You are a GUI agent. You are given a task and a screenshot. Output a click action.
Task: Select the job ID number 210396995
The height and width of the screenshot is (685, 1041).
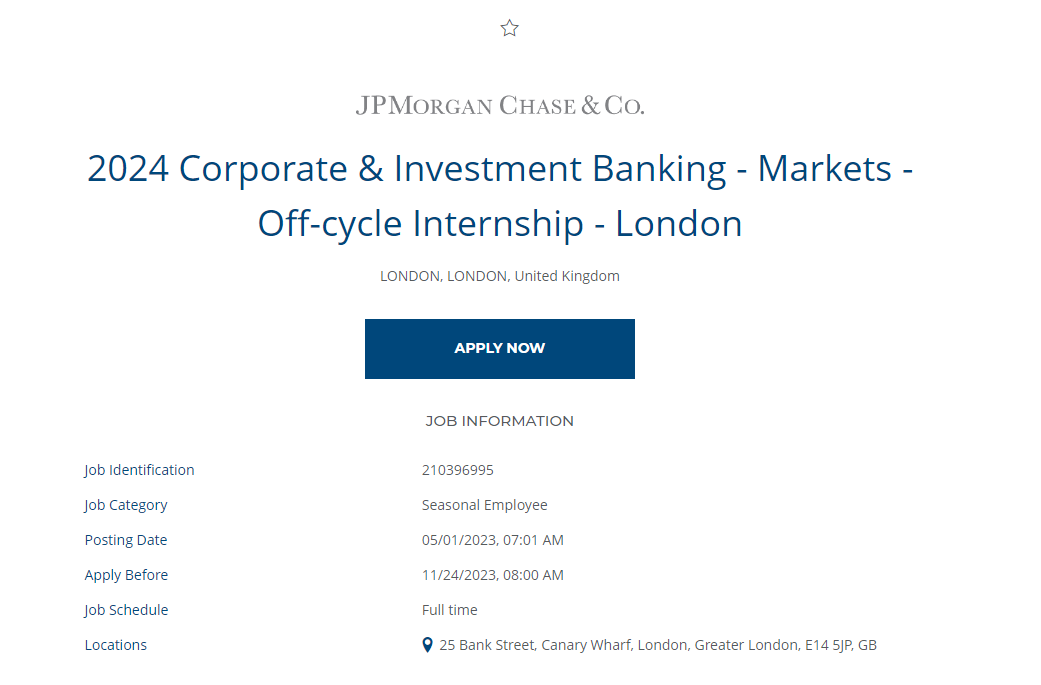457,470
